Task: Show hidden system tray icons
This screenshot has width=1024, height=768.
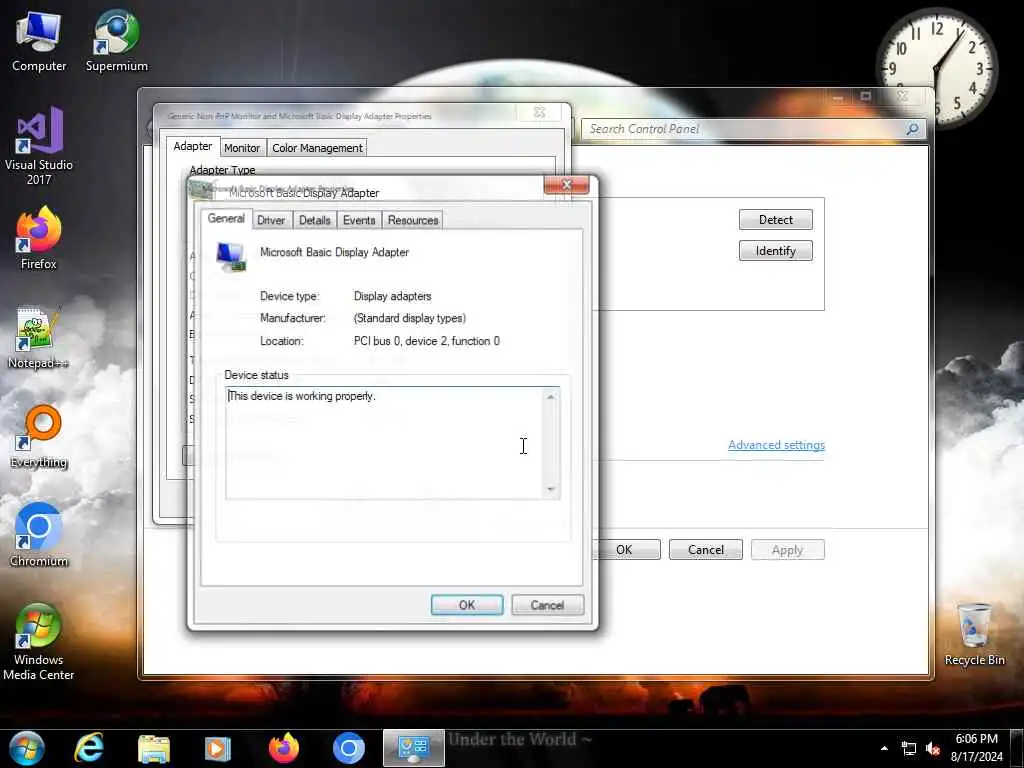Action: [x=884, y=748]
